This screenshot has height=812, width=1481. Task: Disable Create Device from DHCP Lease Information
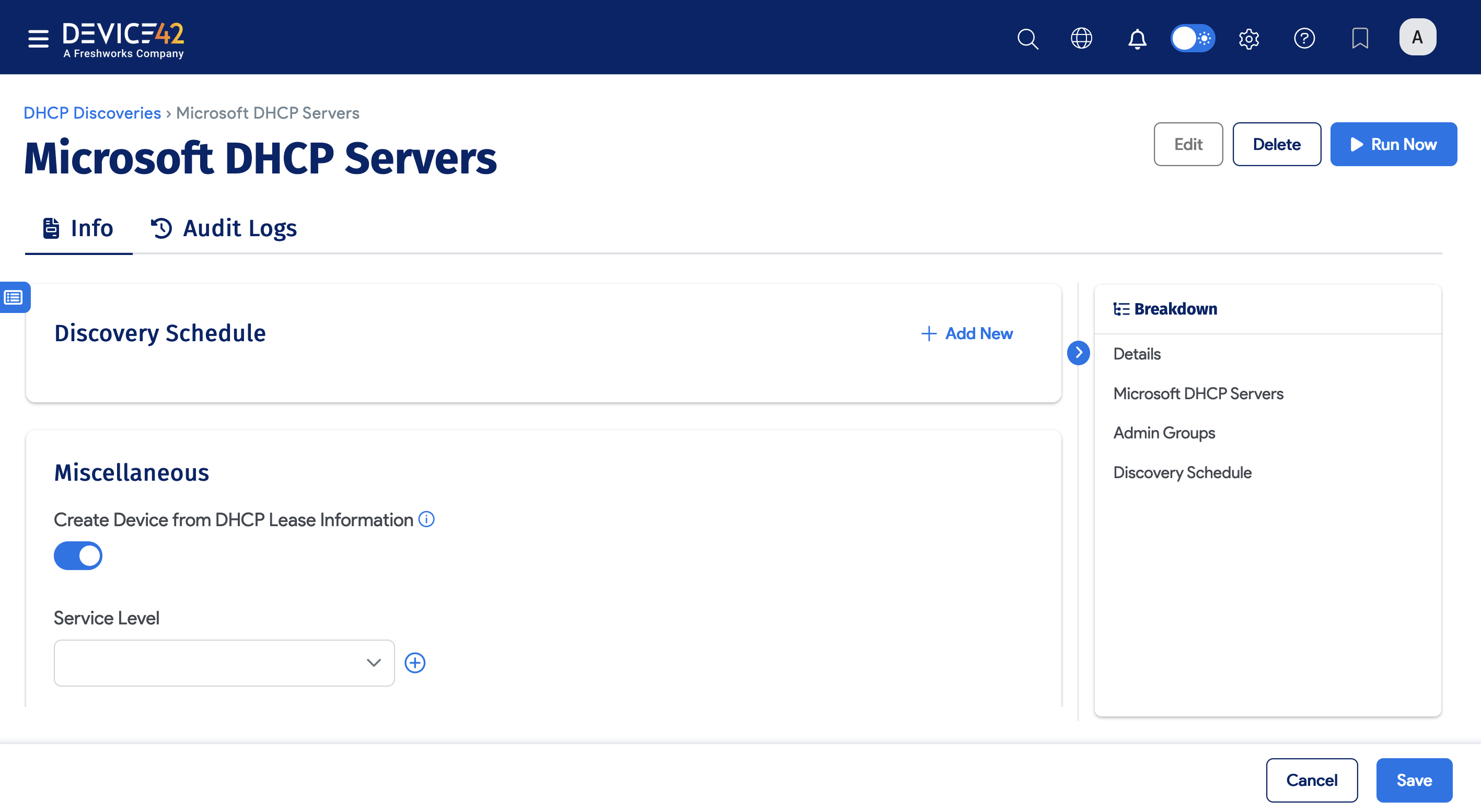click(x=78, y=555)
